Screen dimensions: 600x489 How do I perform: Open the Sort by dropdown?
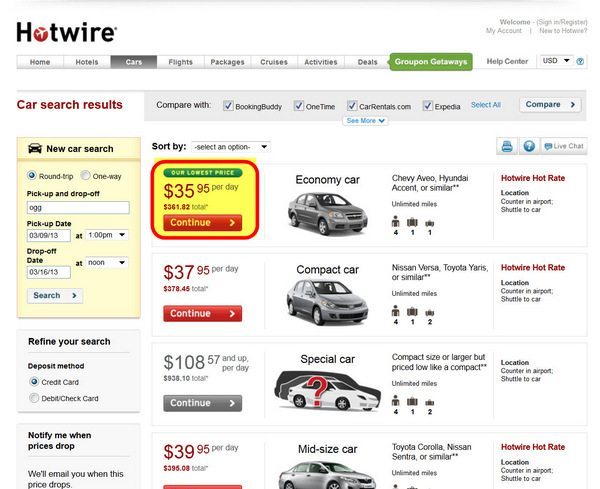[x=231, y=147]
